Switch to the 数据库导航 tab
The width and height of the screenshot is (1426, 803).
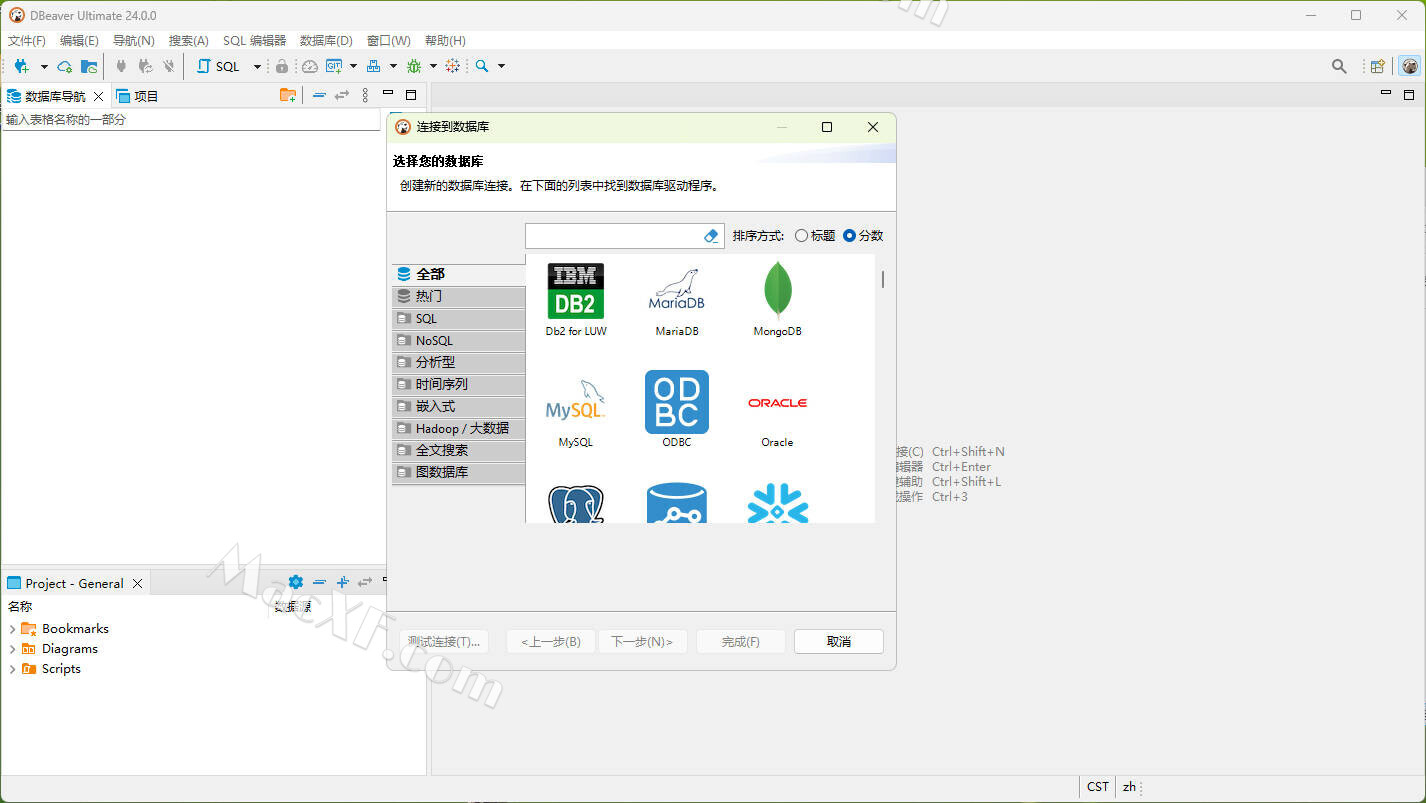55,96
